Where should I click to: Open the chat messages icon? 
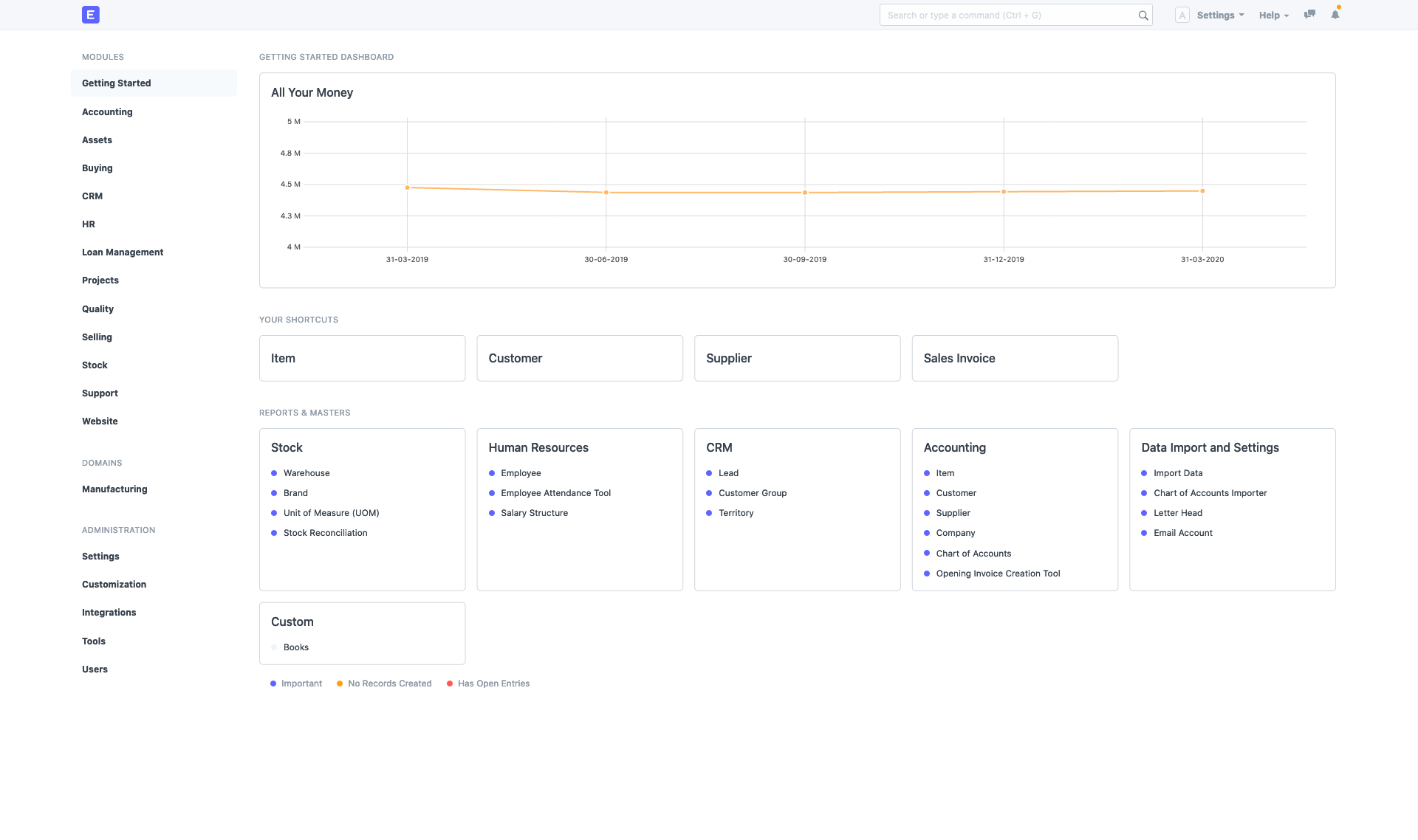[1309, 15]
